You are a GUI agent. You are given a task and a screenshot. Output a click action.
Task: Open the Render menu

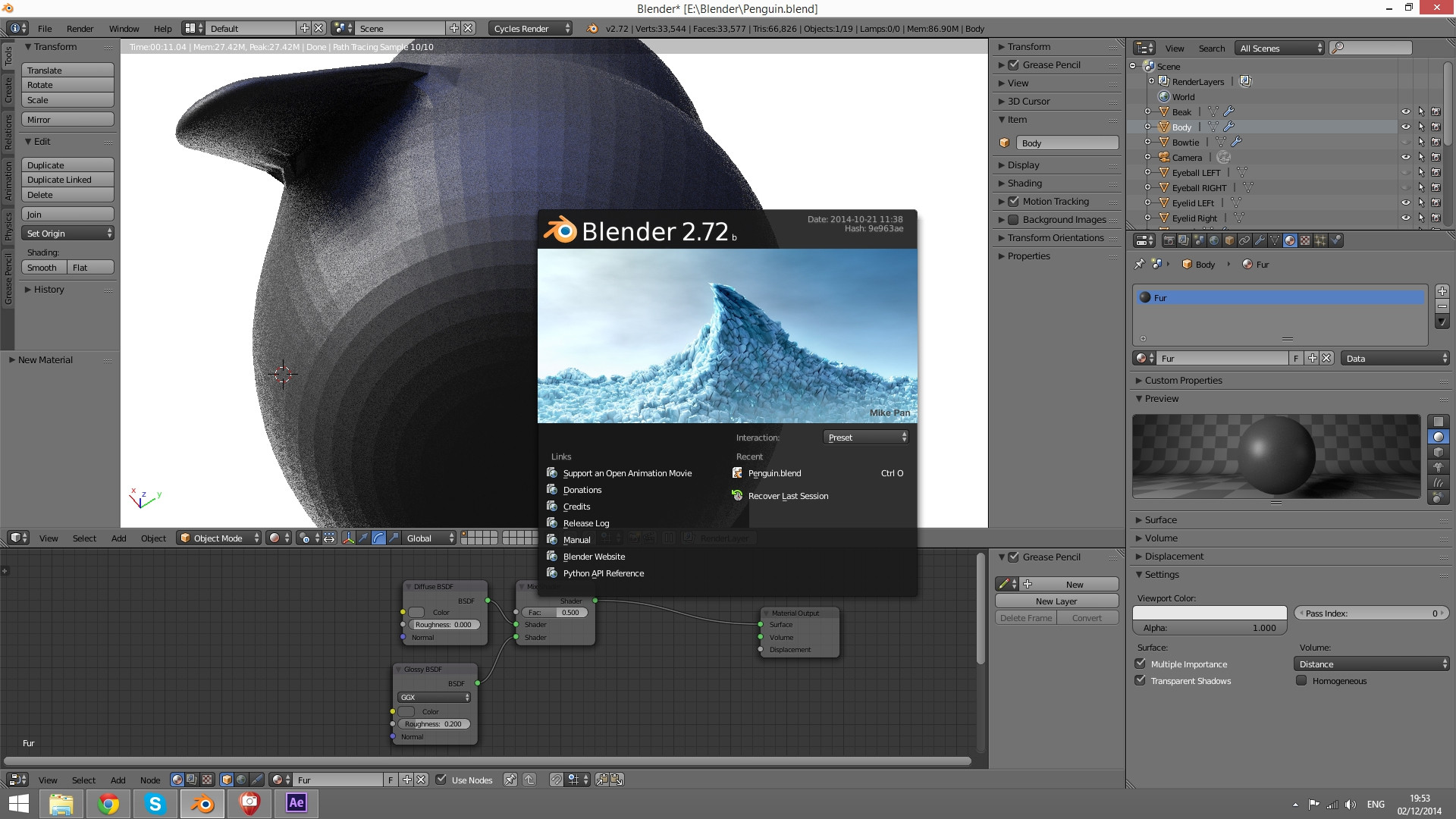tap(80, 28)
